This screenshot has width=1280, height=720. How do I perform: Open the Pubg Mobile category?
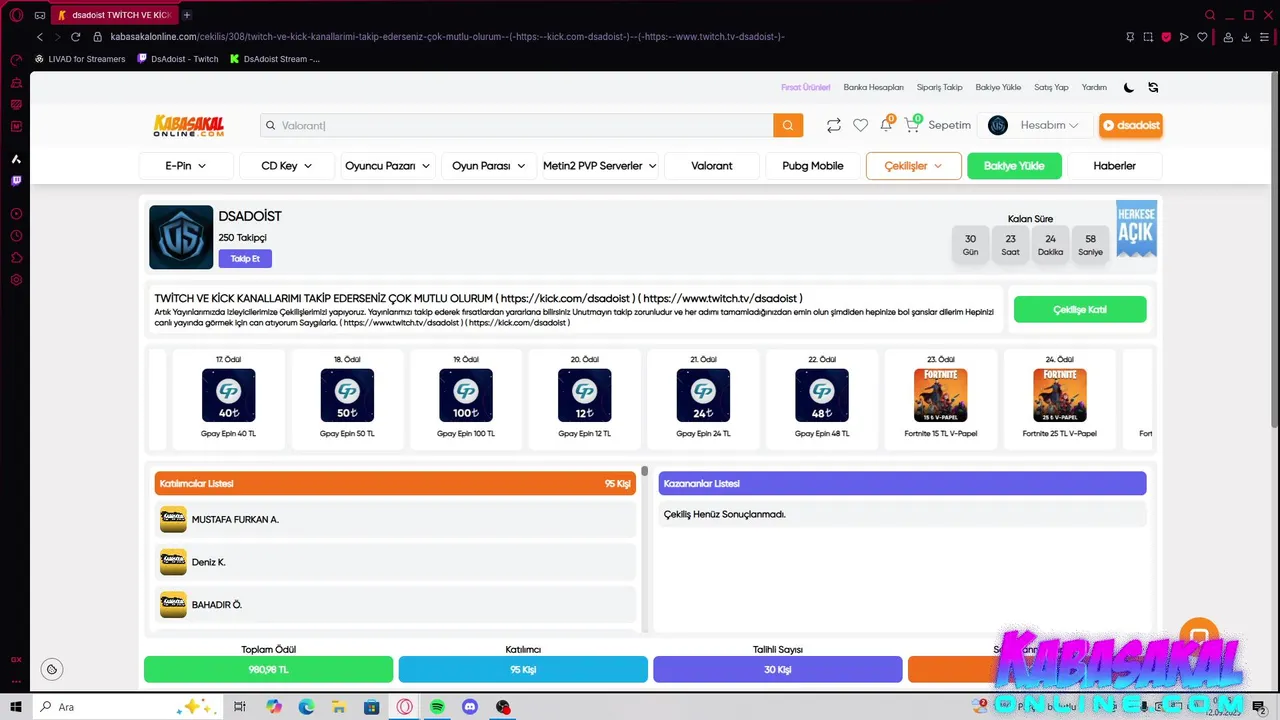pos(813,166)
